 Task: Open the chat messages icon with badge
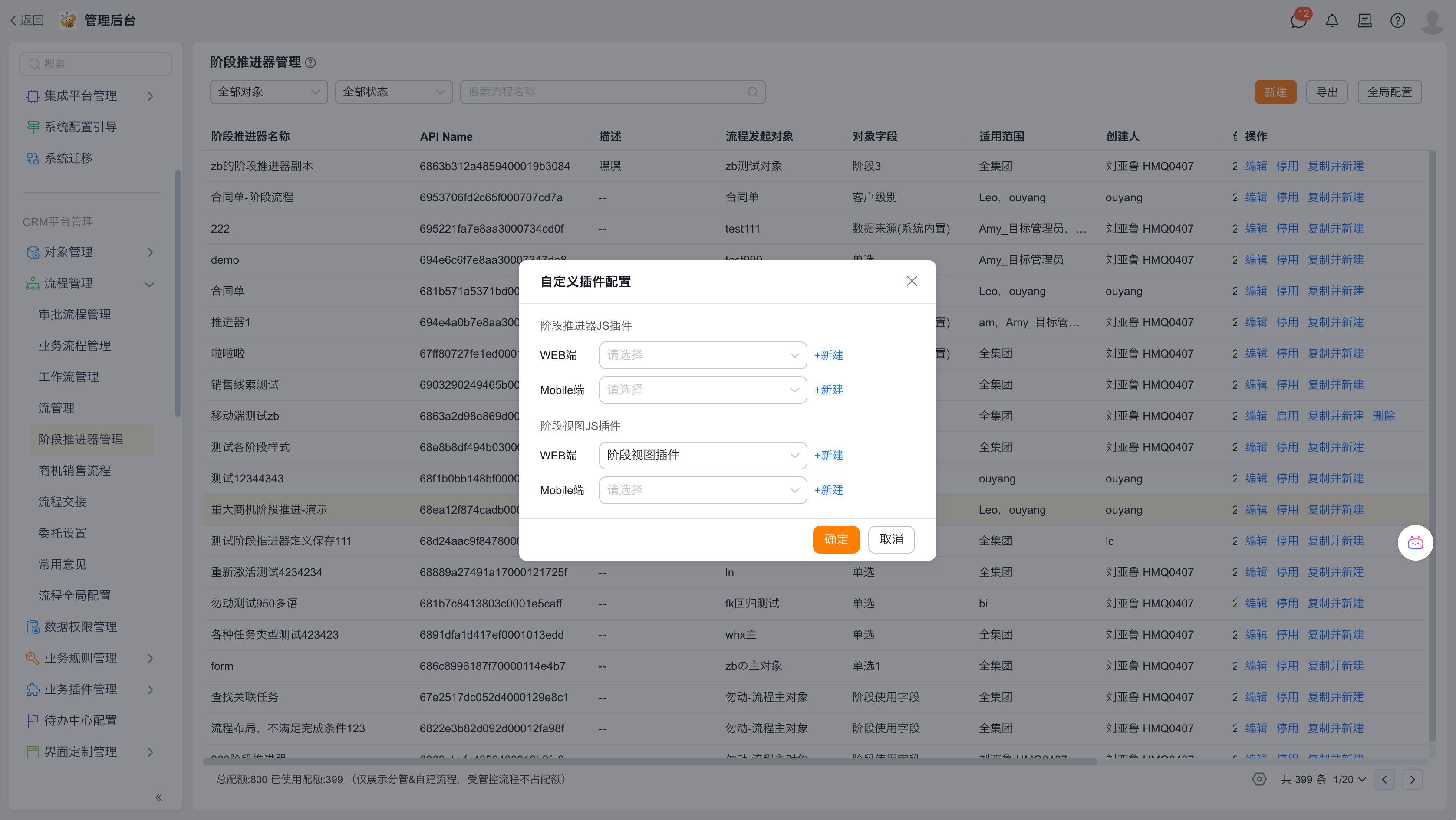coord(1298,21)
